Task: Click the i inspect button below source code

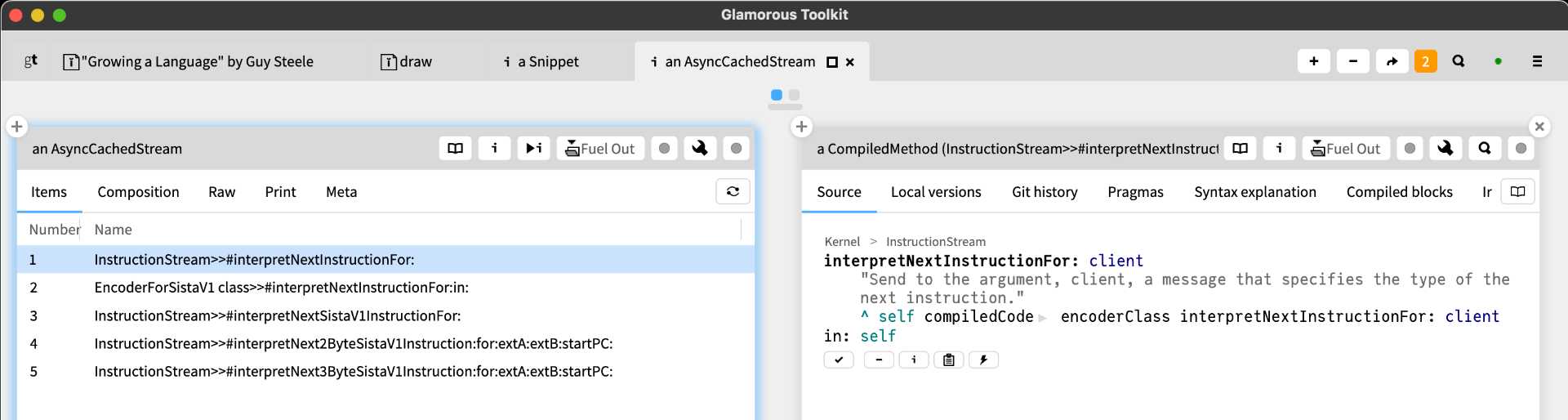Action: click(914, 360)
